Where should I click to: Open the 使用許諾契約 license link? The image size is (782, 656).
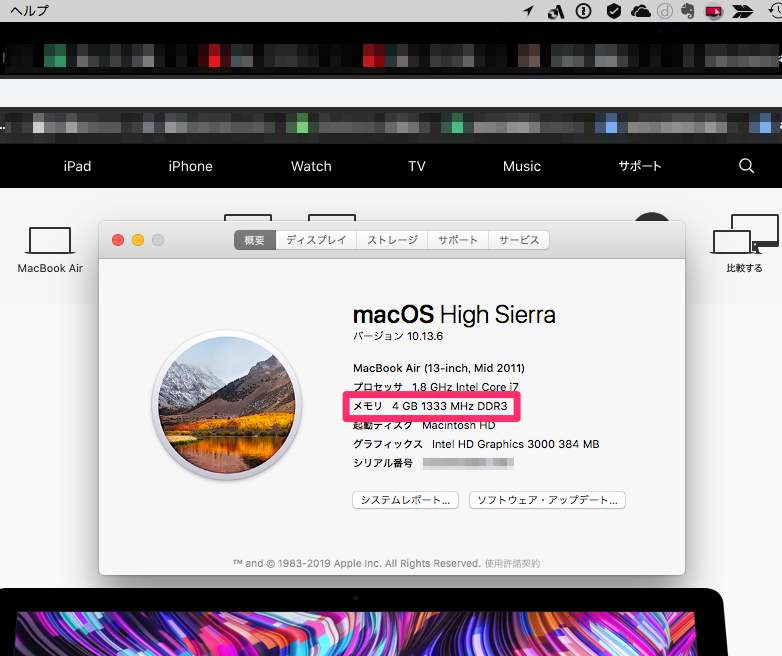(x=512, y=564)
